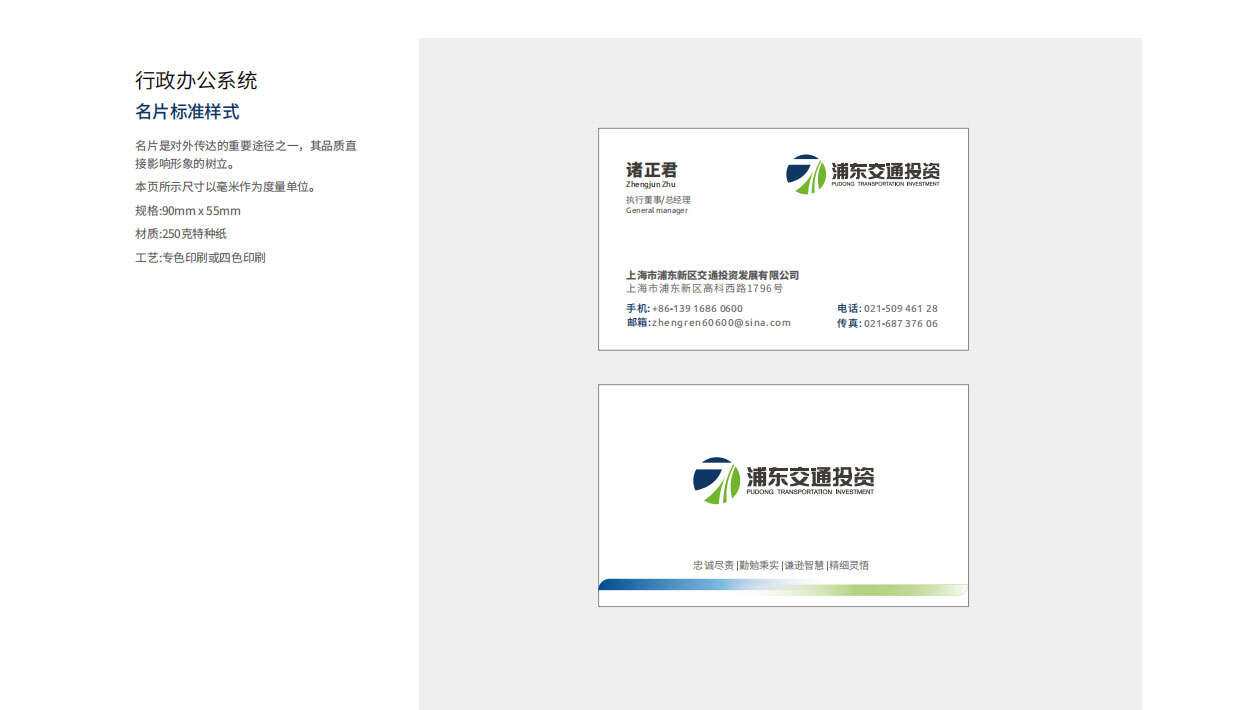
Task: Click the round logo emblem on the back card
Action: tap(716, 480)
